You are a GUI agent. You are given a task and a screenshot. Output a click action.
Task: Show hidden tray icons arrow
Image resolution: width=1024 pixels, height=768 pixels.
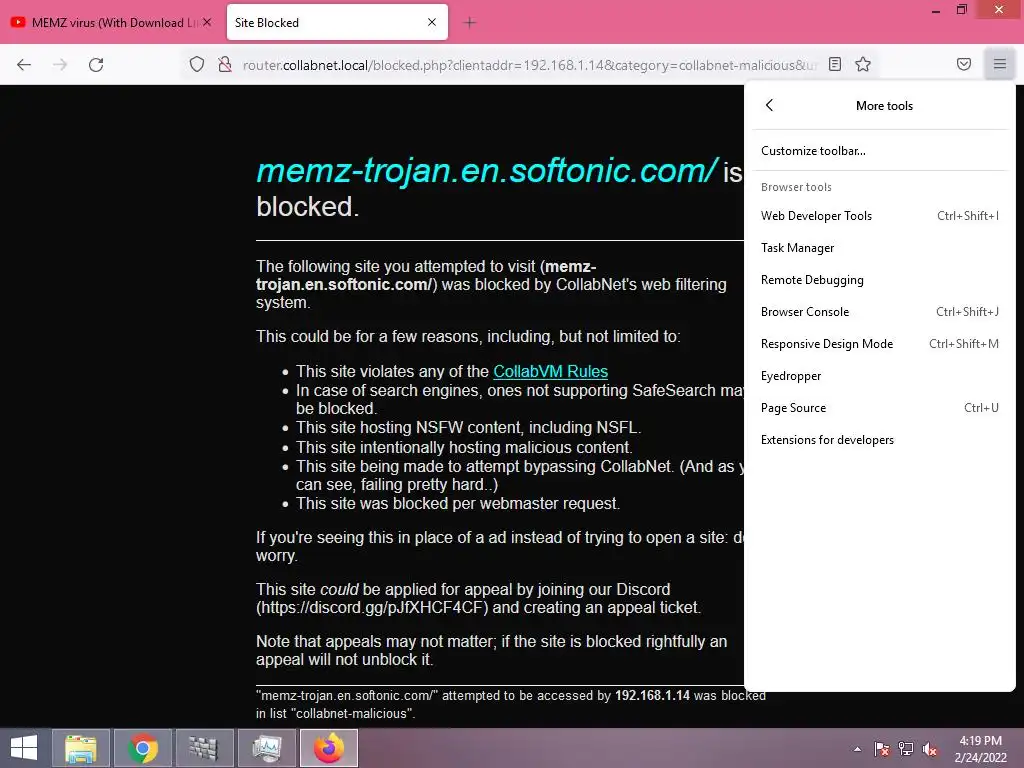click(857, 749)
